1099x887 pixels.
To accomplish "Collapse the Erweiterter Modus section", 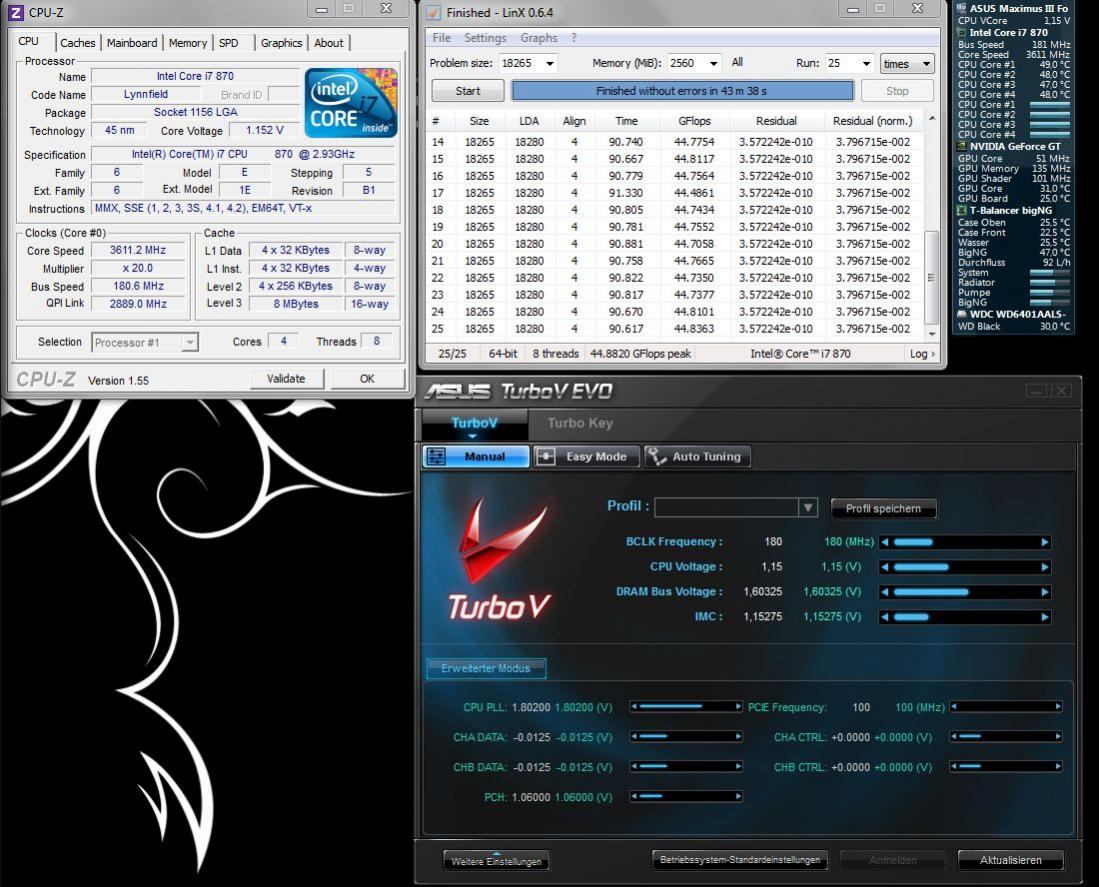I will click(x=486, y=668).
